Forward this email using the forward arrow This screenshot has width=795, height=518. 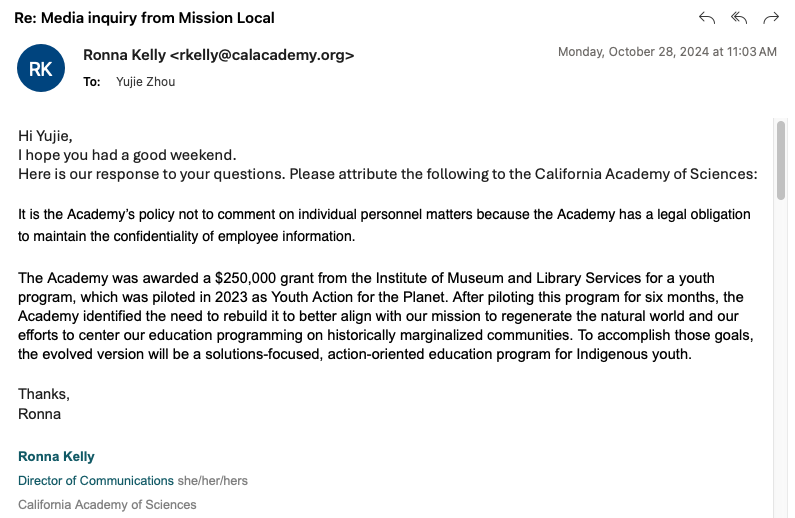click(x=771, y=18)
